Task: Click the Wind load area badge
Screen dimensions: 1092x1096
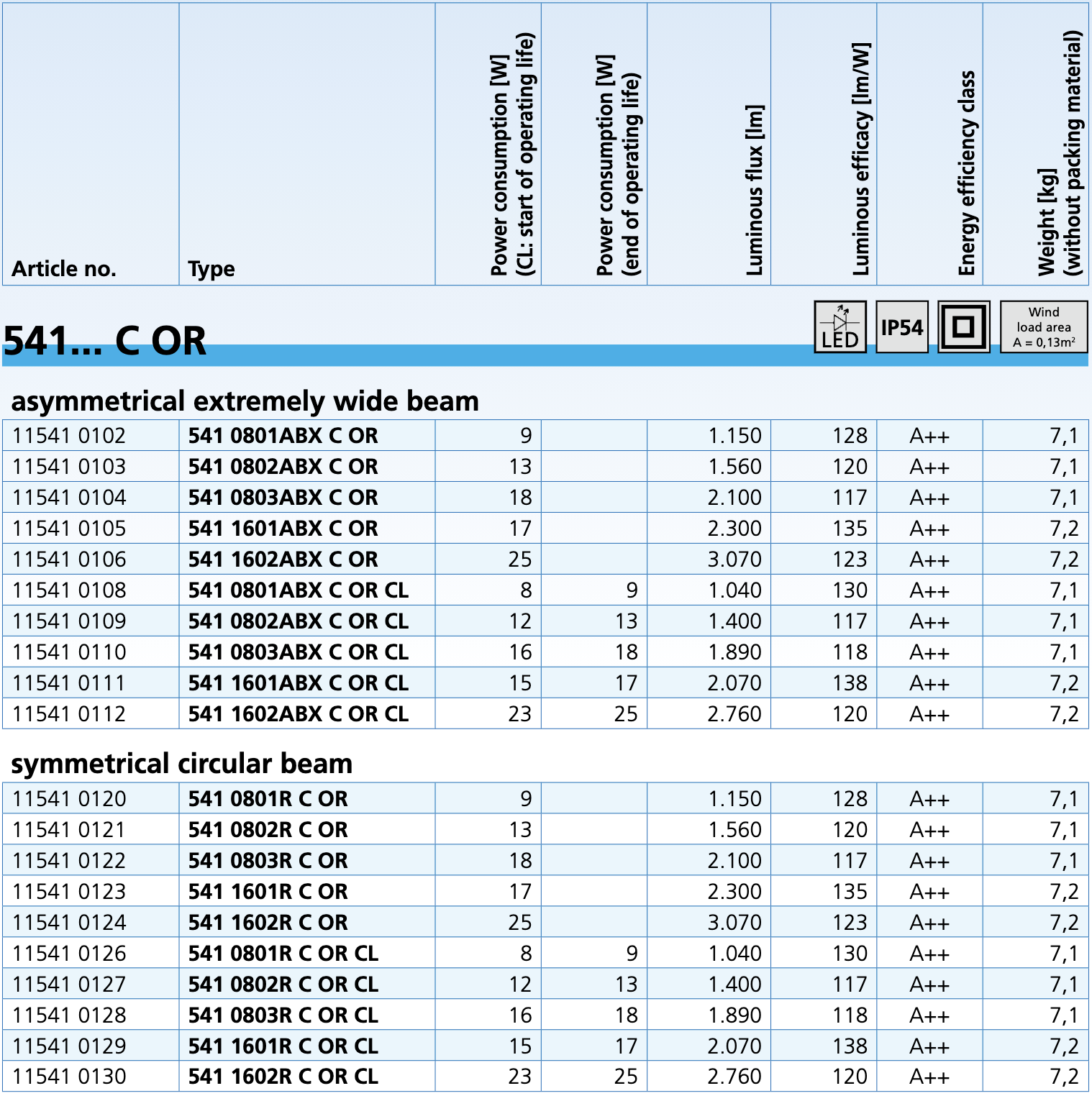Action: (1044, 327)
